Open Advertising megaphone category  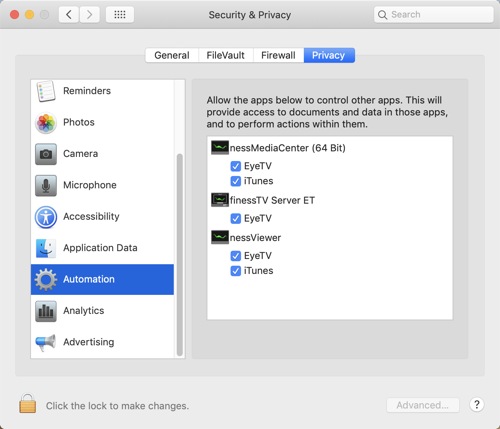(102, 342)
